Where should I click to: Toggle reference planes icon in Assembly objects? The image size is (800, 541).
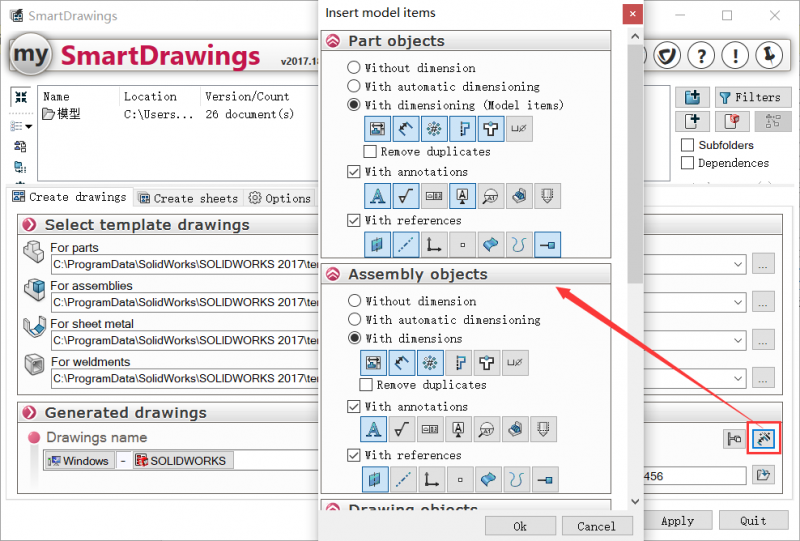tap(374, 479)
